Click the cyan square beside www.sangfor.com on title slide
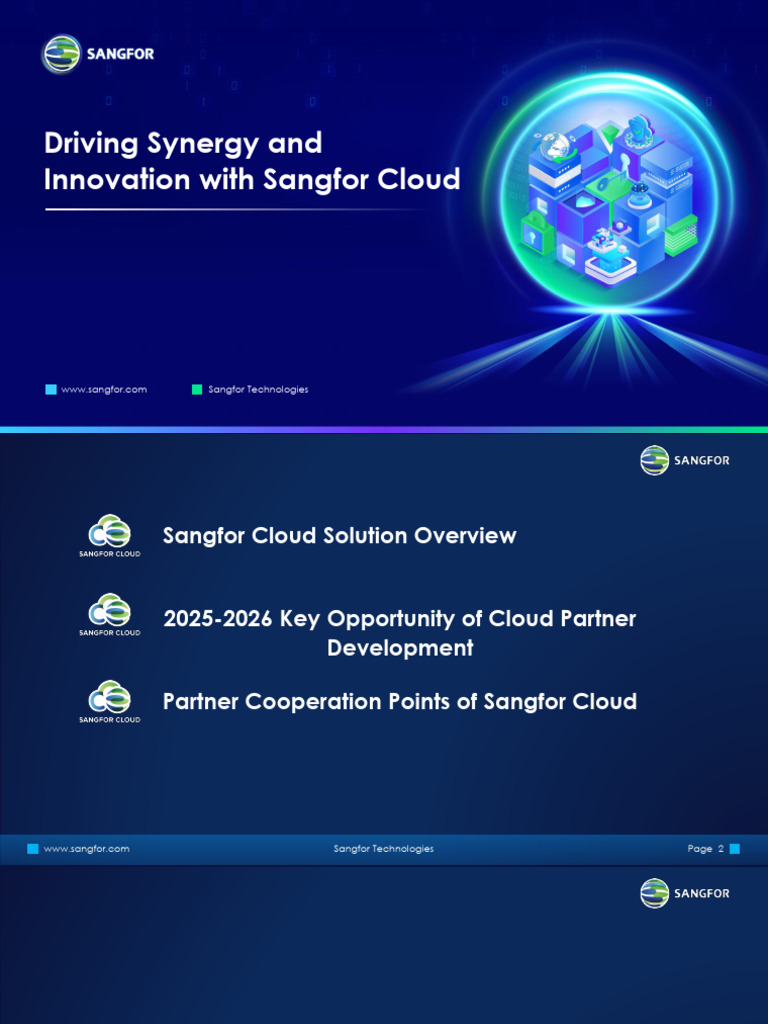Viewport: 768px width, 1024px height. pyautogui.click(x=51, y=389)
